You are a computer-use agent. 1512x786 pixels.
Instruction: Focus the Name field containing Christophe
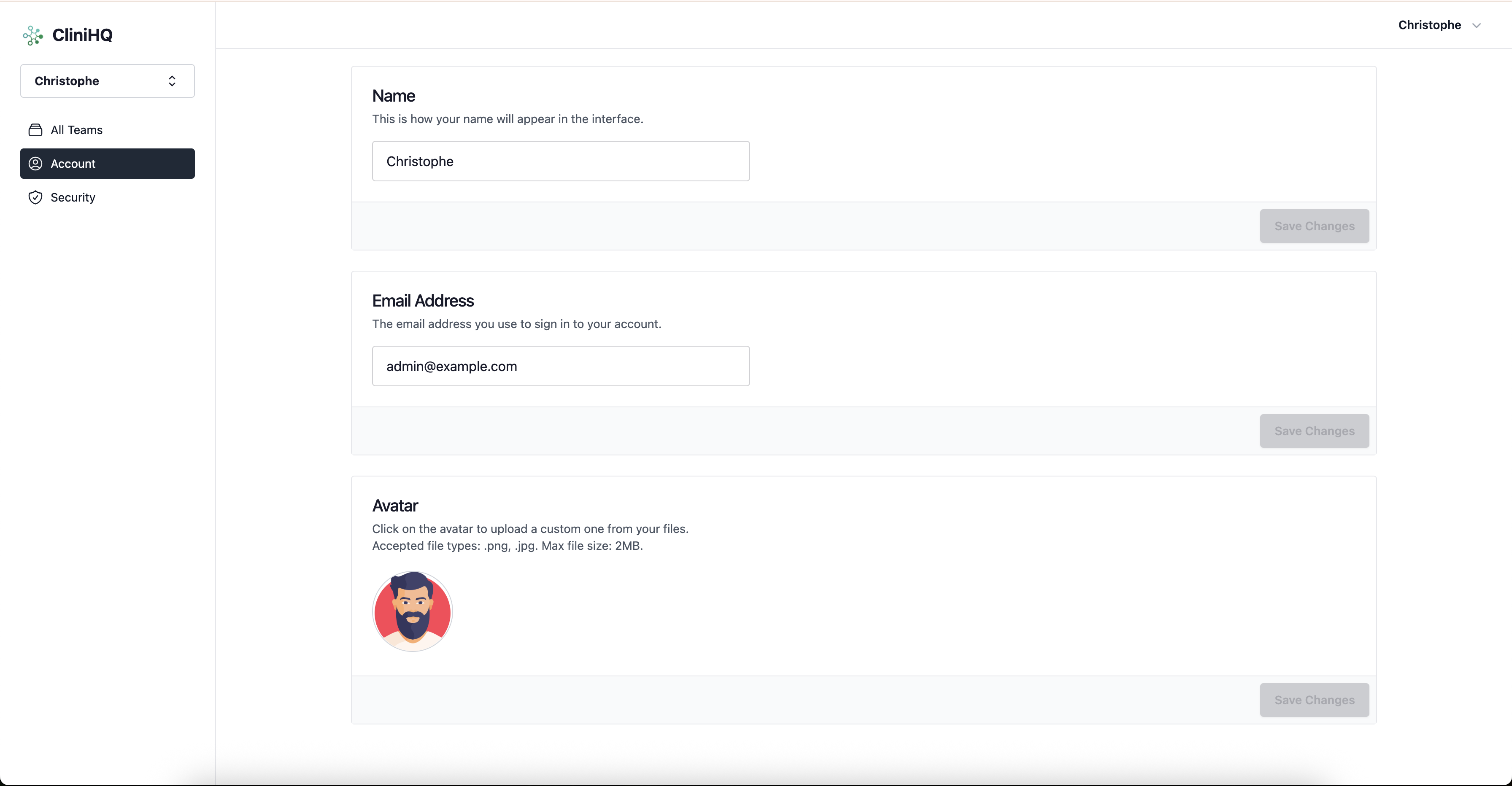(561, 162)
